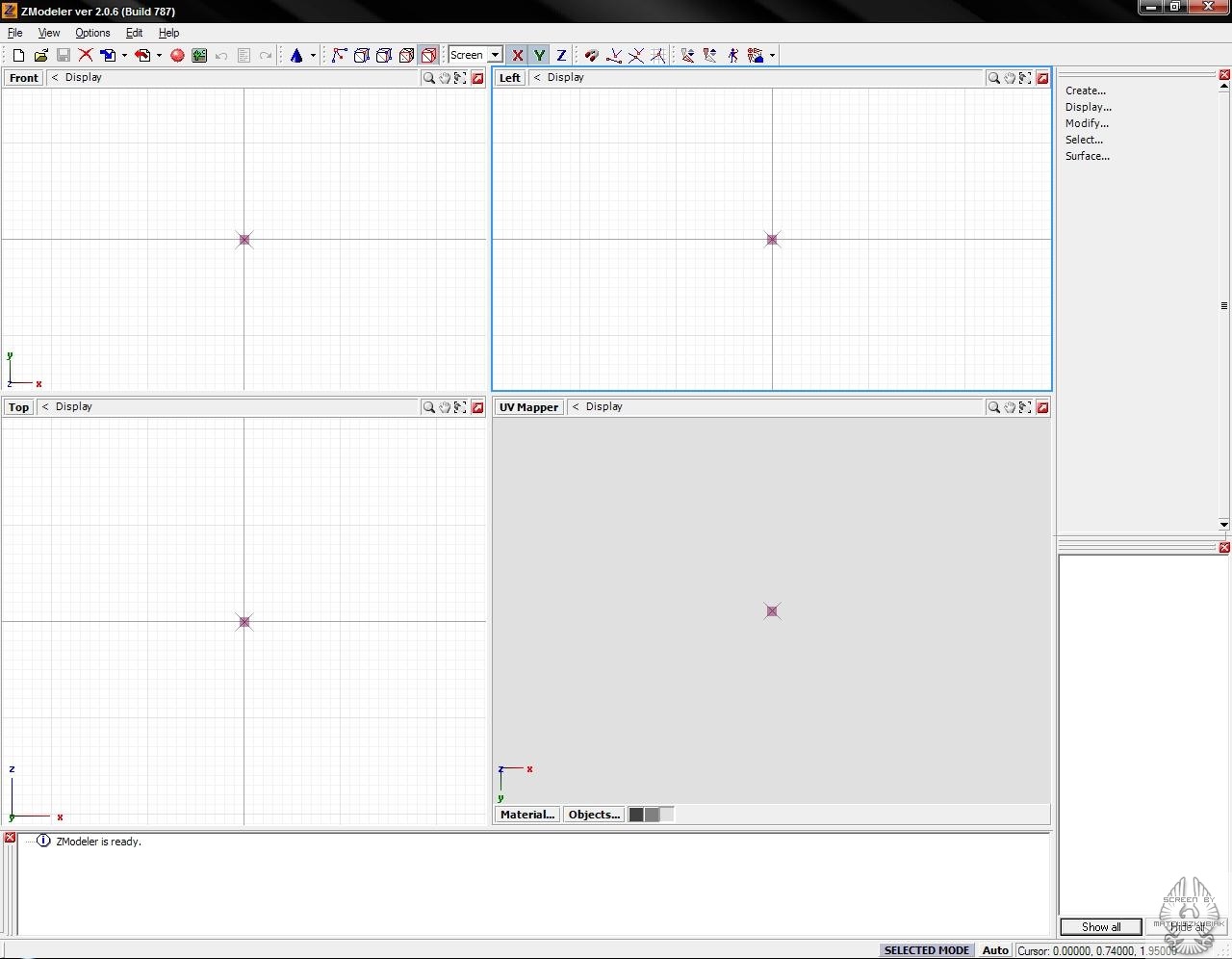Screen dimensions: 1232x959
Task: Open the Help menu
Action: 168,33
